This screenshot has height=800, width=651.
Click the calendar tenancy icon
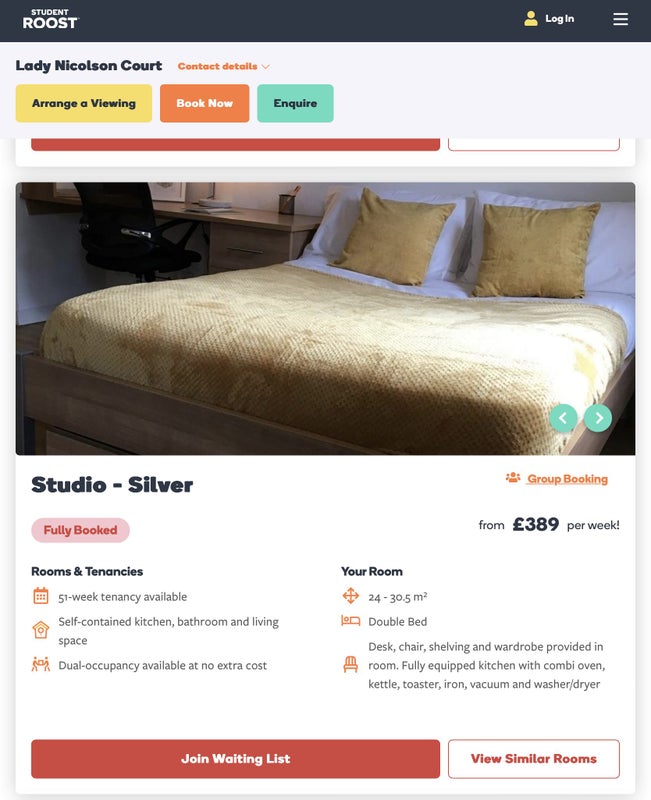click(x=41, y=596)
